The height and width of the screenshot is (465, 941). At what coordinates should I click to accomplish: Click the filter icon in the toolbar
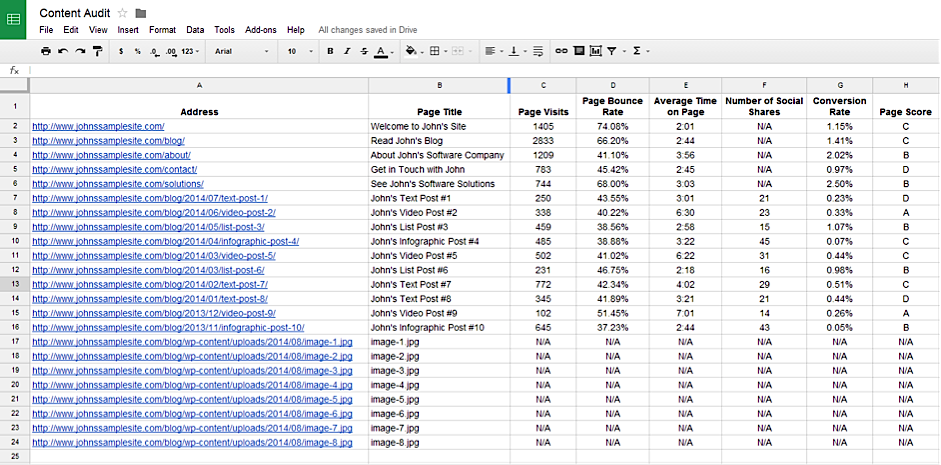click(x=613, y=50)
